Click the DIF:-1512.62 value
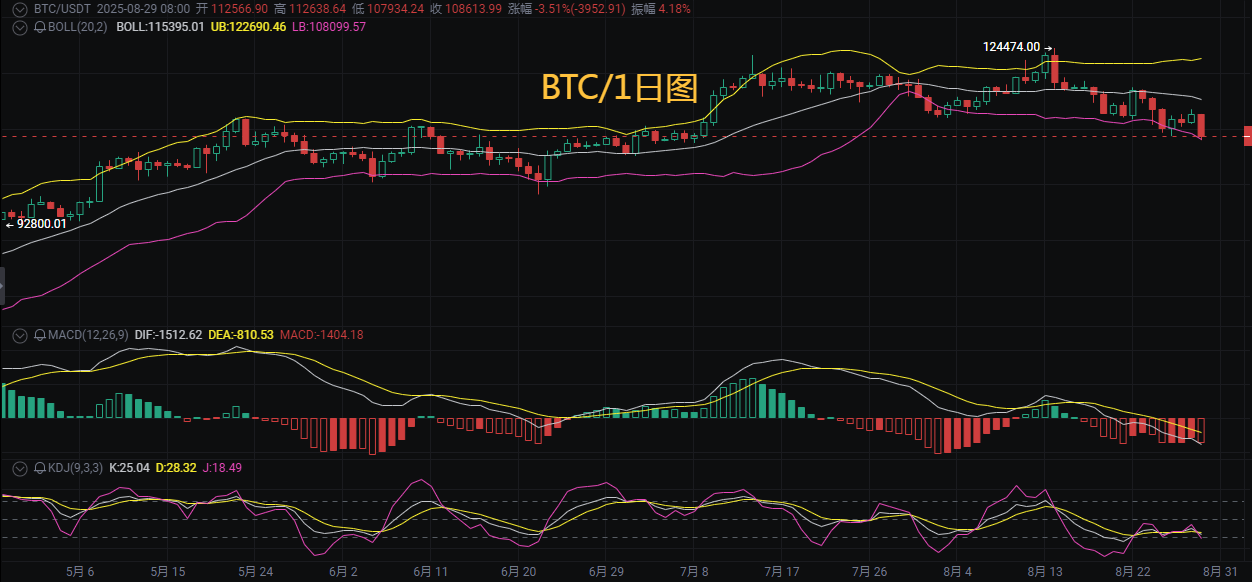1252x582 pixels. point(168,335)
